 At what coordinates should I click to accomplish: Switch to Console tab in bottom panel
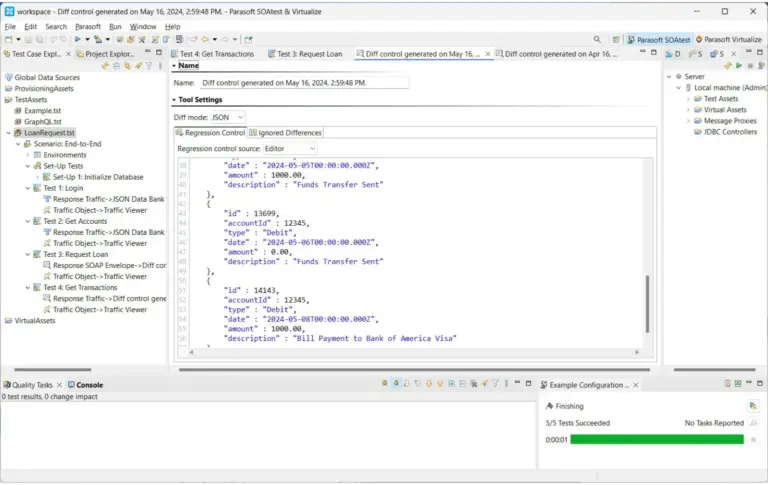pyautogui.click(x=86, y=385)
